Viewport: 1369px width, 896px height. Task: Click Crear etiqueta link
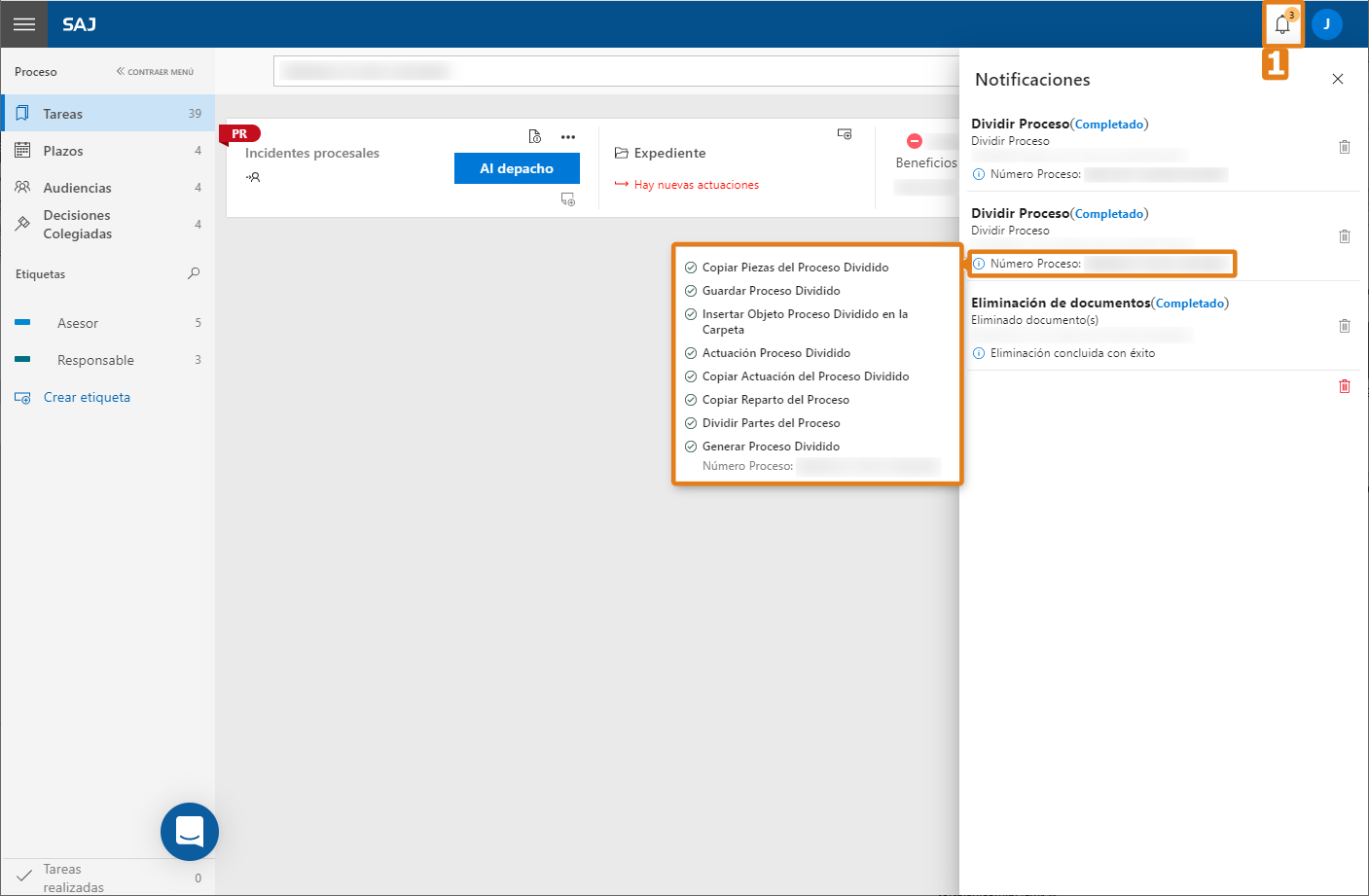87,397
